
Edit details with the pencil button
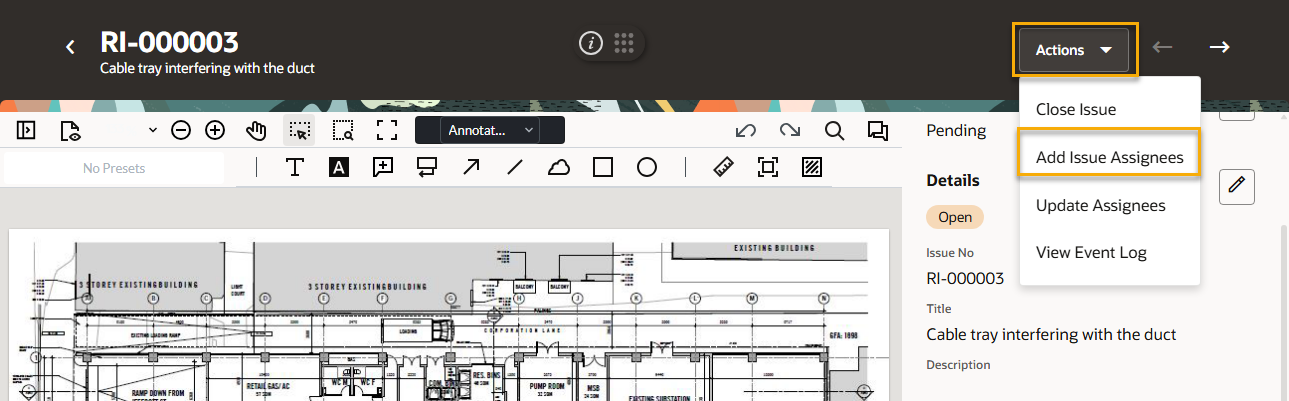1237,185
